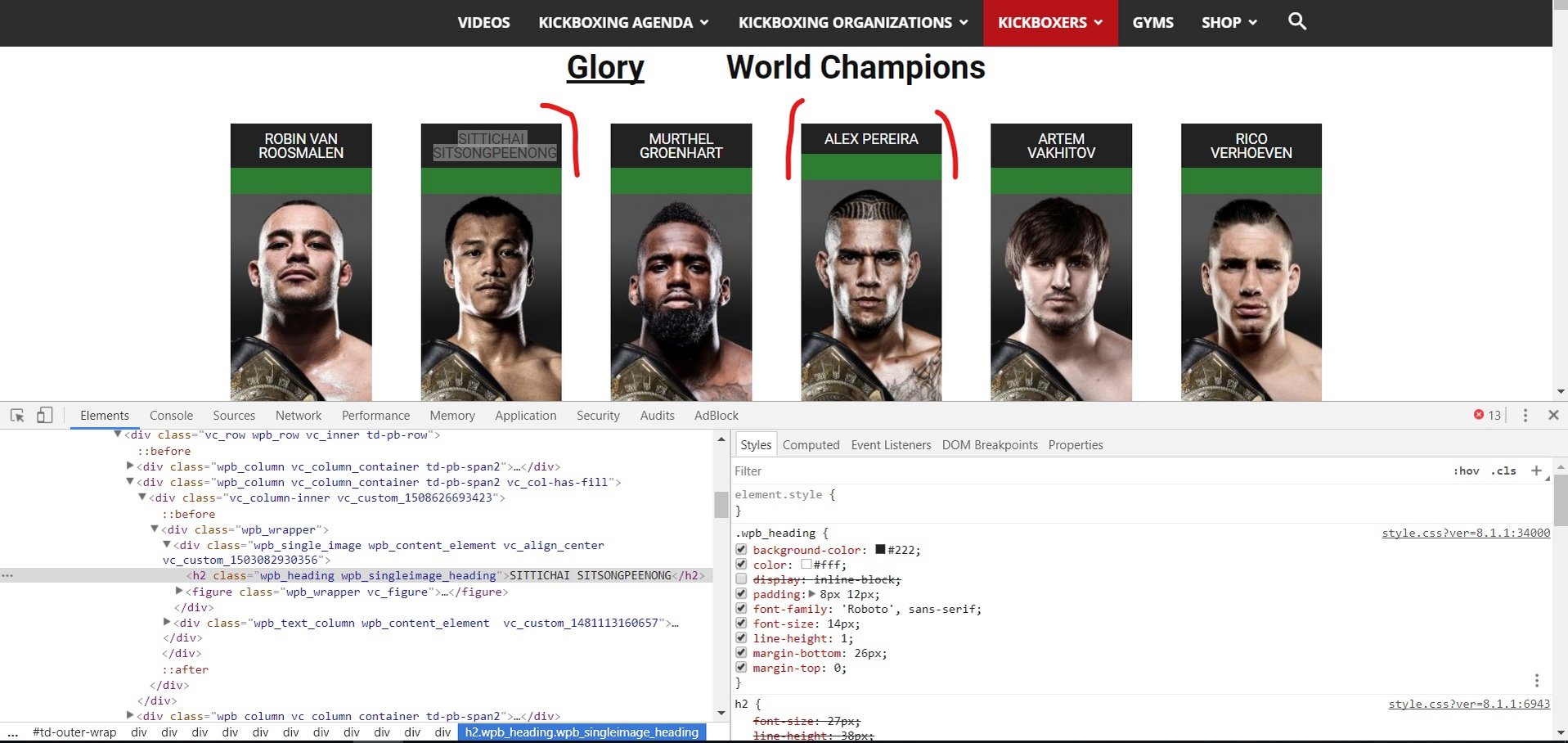Toggle the :hov element state button
Screen dimensions: 1568x743
pos(1466,471)
